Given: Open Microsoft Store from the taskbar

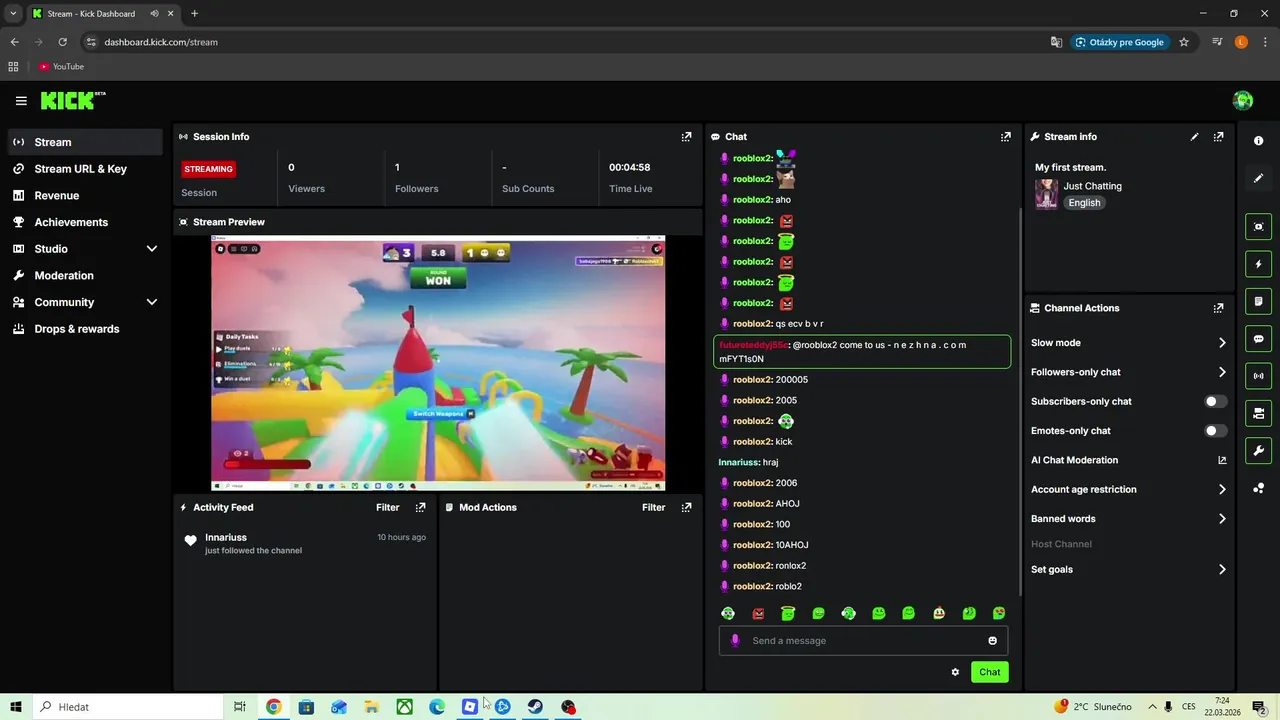Looking at the screenshot, I should coord(306,707).
